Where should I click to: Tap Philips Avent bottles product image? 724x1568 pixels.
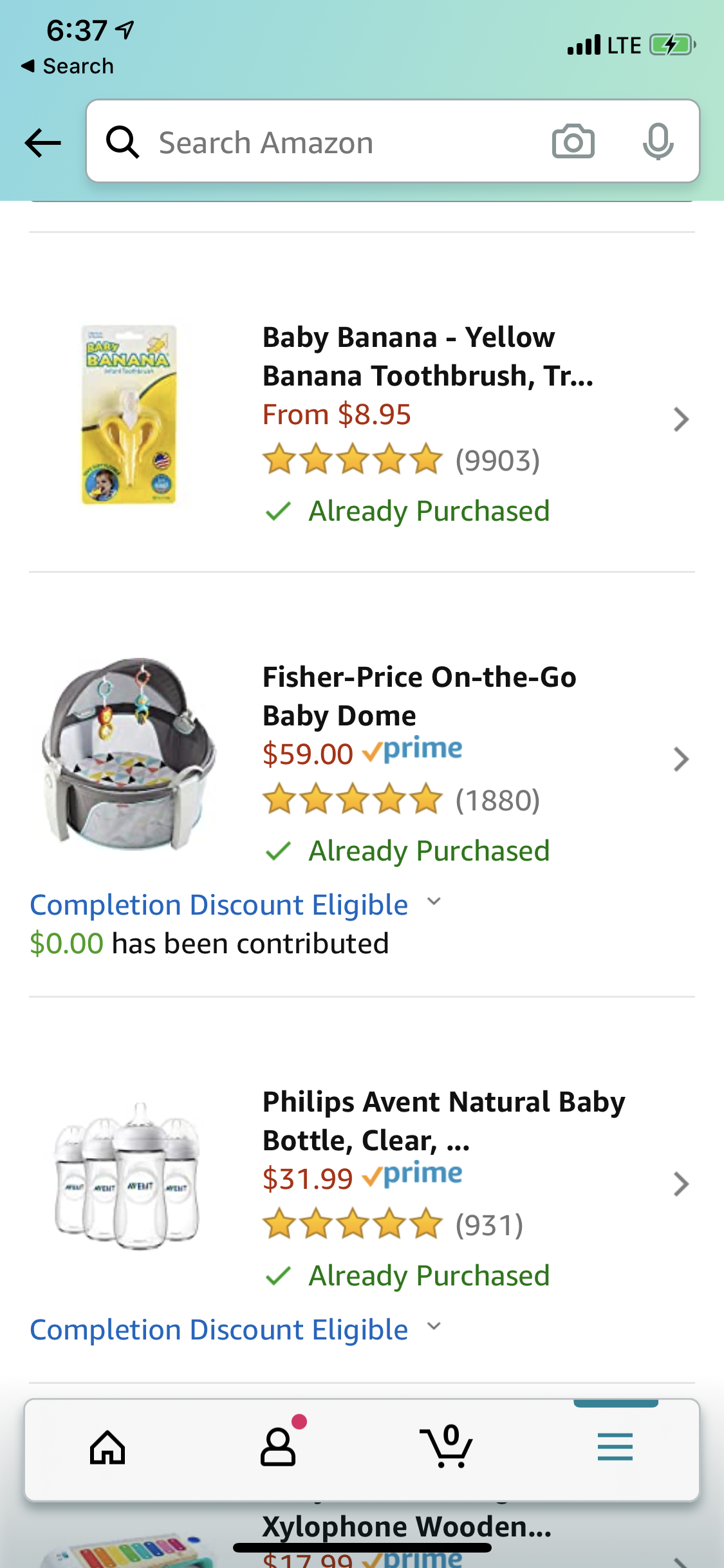(x=129, y=1177)
